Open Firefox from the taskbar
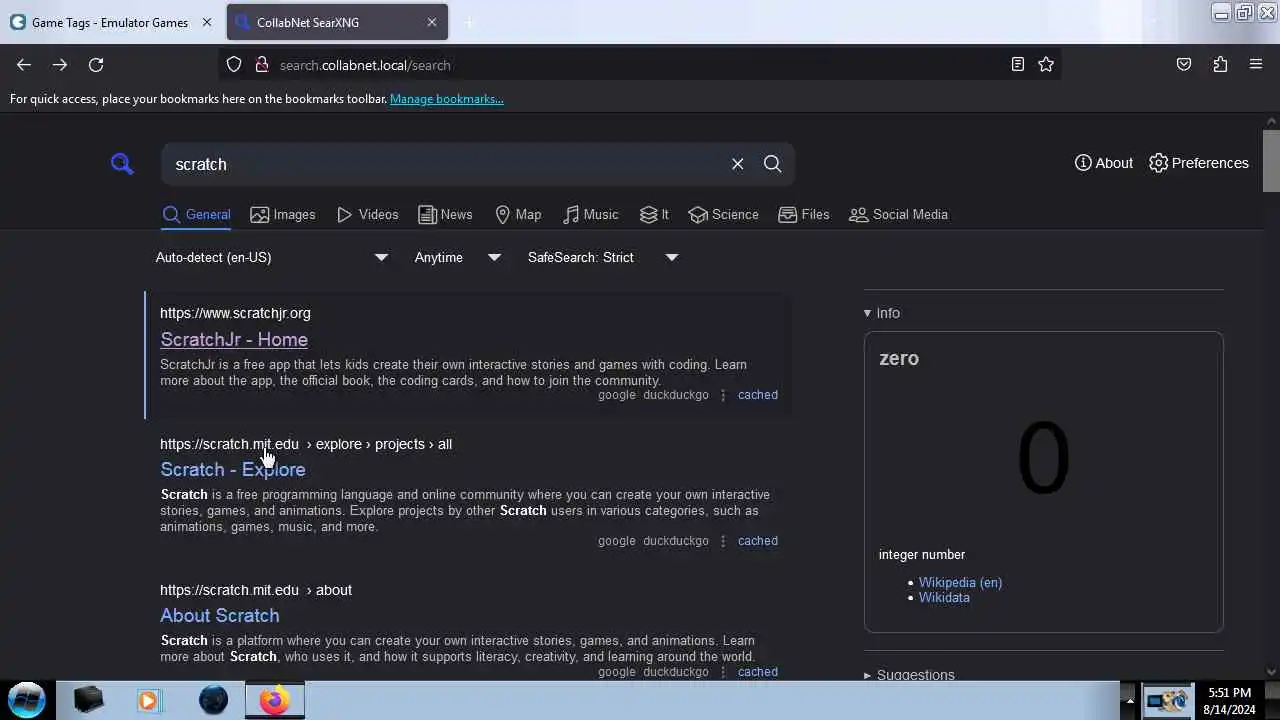The image size is (1280, 720). coord(275,700)
